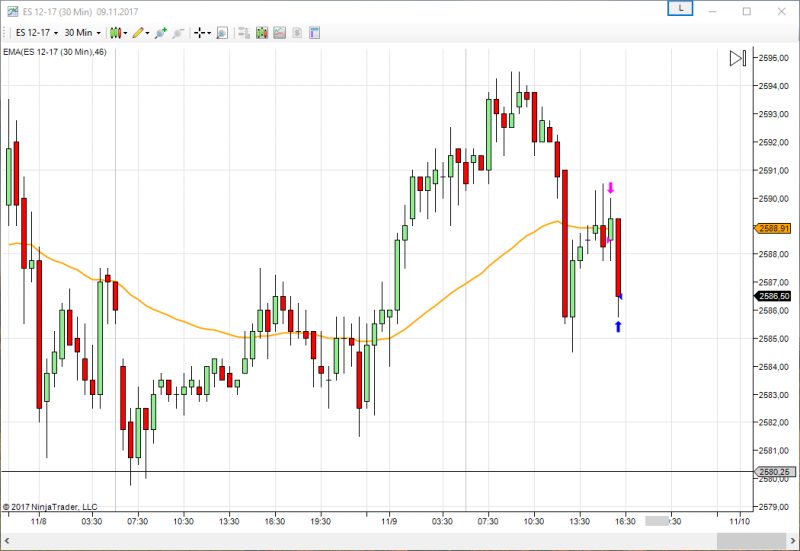Image resolution: width=800 pixels, height=551 pixels.
Task: Select the 2580.25 horizontal line price label
Action: click(x=774, y=472)
